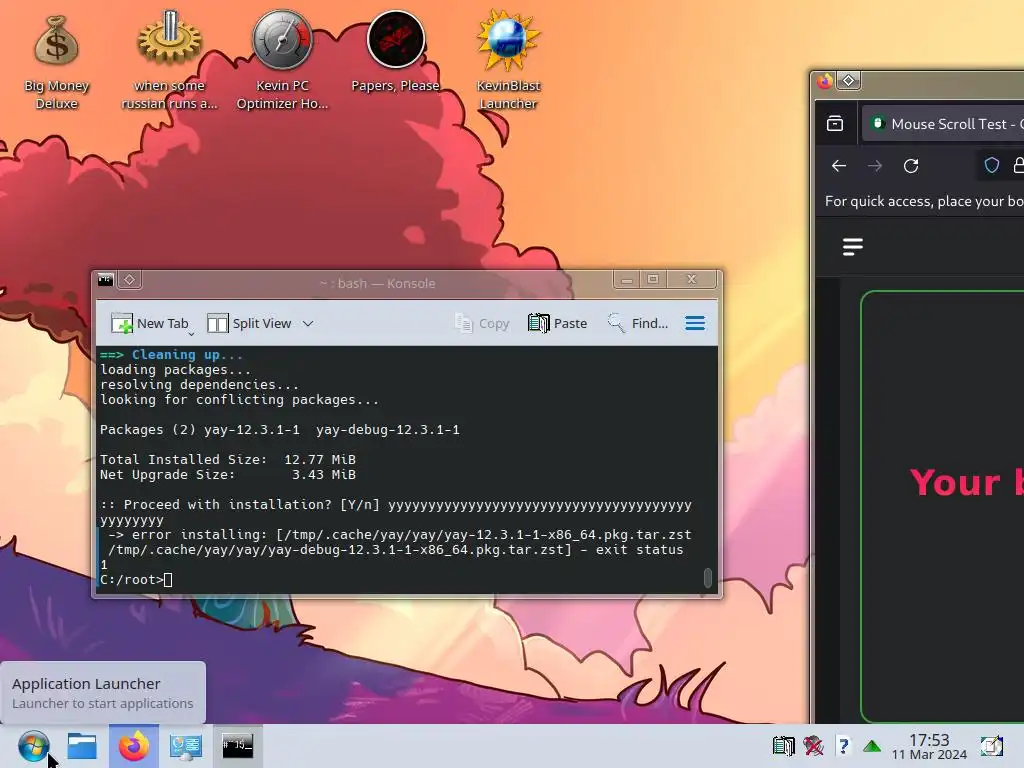Image resolution: width=1024 pixels, height=768 pixels.
Task: Close the Konsole window
Action: 692,280
